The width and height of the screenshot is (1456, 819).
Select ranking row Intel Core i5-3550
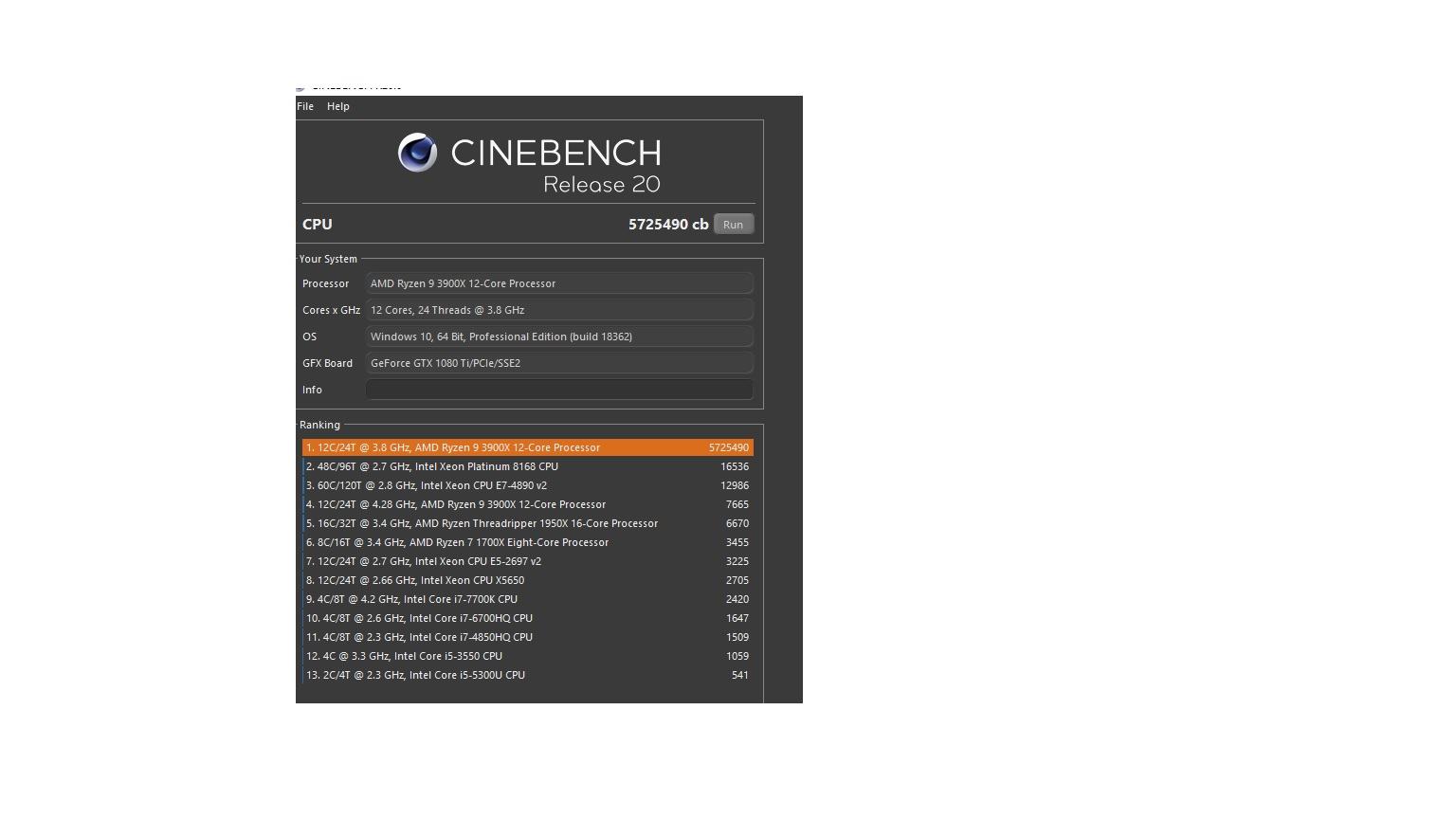point(528,656)
